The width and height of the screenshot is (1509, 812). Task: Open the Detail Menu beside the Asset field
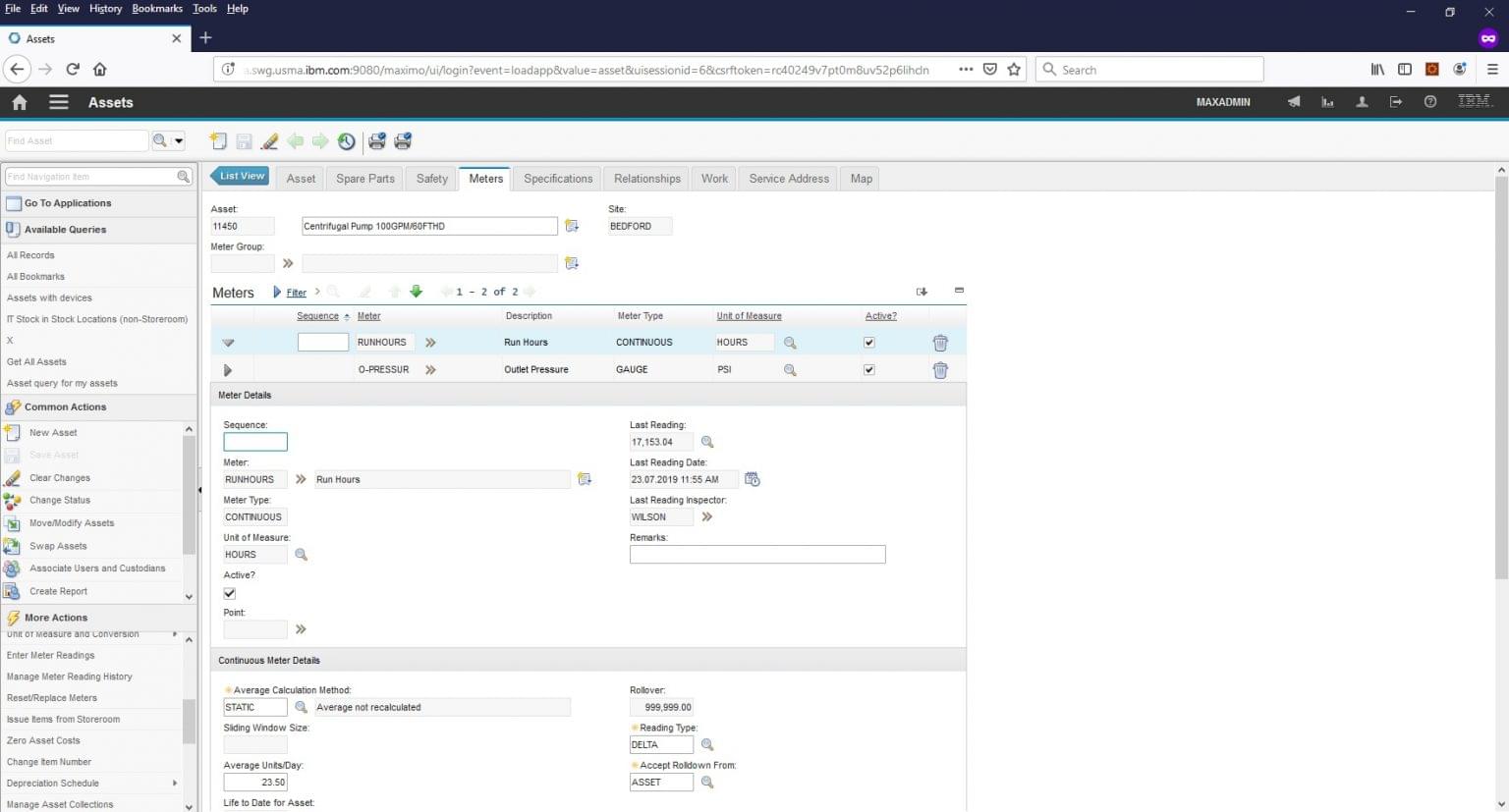pos(573,226)
